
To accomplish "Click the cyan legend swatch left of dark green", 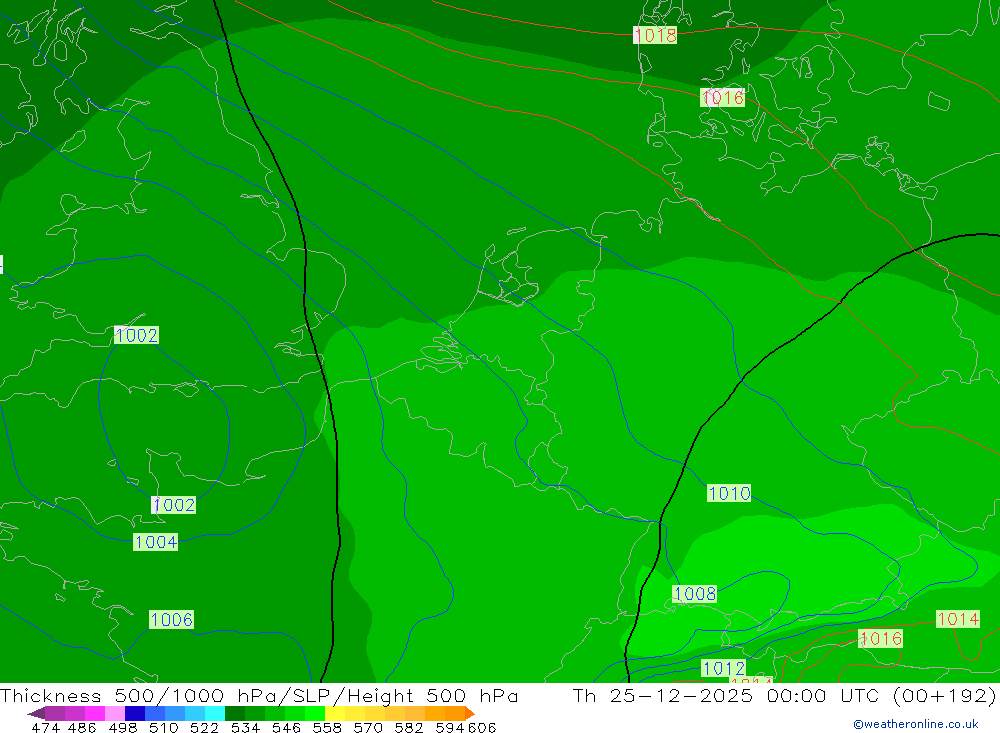I will [x=215, y=713].
